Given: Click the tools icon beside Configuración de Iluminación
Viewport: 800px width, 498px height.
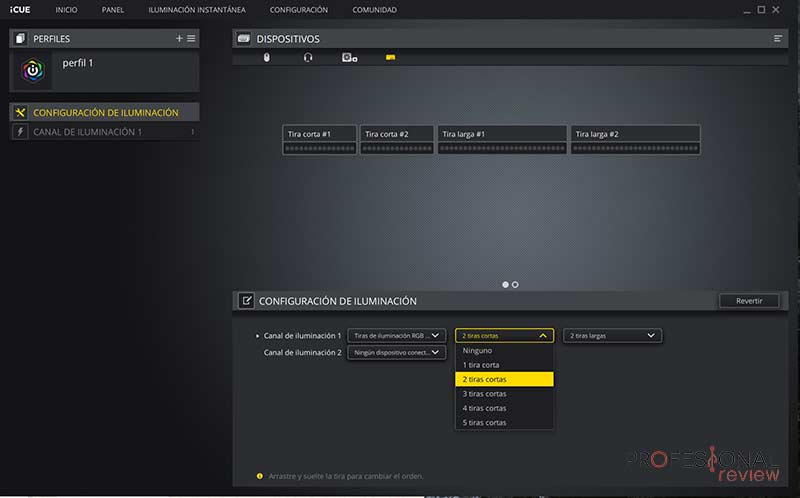Looking at the screenshot, I should pyautogui.click(x=20, y=112).
